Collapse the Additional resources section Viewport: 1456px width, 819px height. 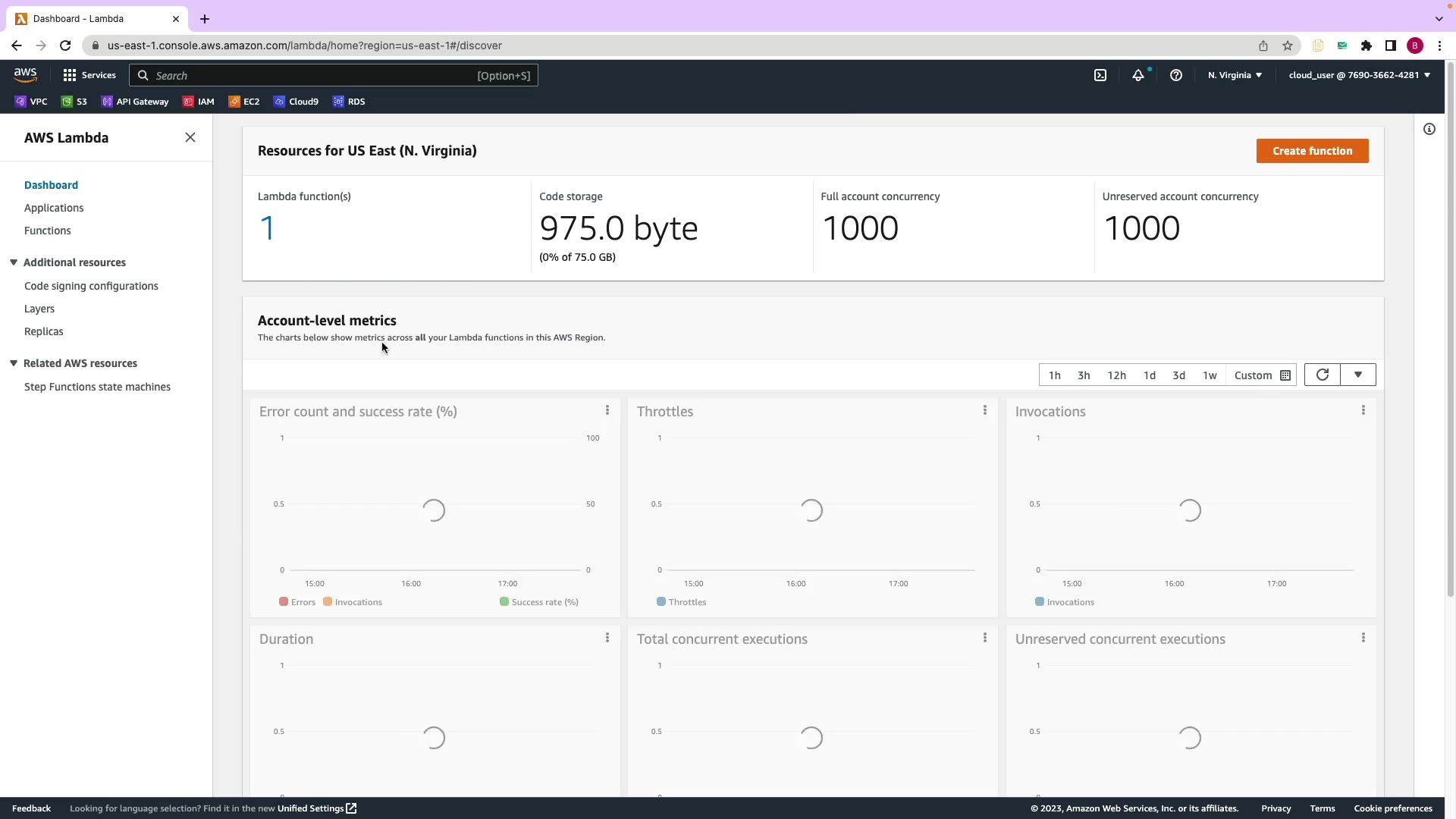(x=14, y=262)
